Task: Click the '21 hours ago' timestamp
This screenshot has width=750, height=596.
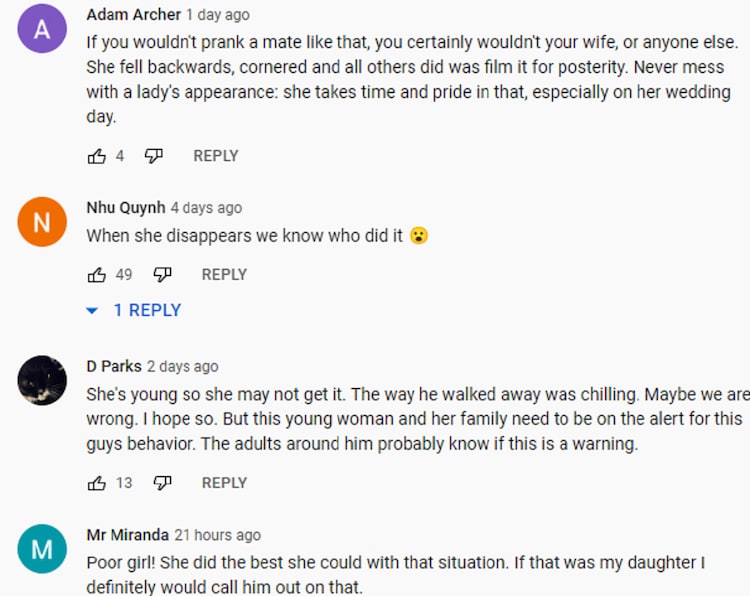Action: 217,535
